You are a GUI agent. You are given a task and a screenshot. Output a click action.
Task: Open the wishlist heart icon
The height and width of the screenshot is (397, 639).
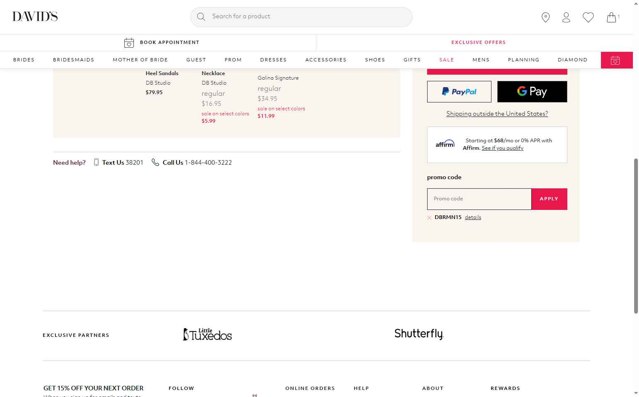tap(588, 17)
